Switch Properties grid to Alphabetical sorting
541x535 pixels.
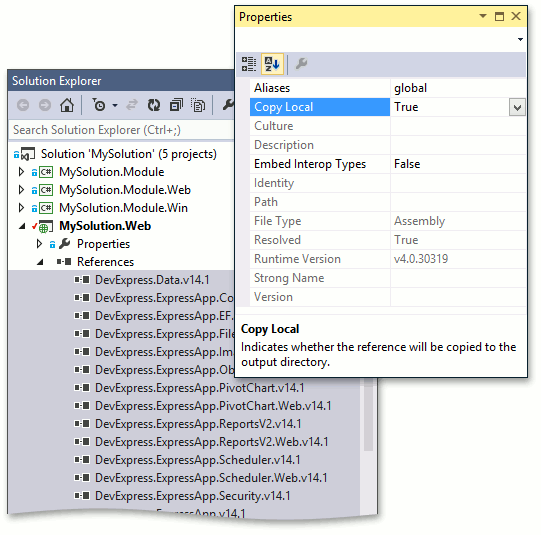(272, 64)
